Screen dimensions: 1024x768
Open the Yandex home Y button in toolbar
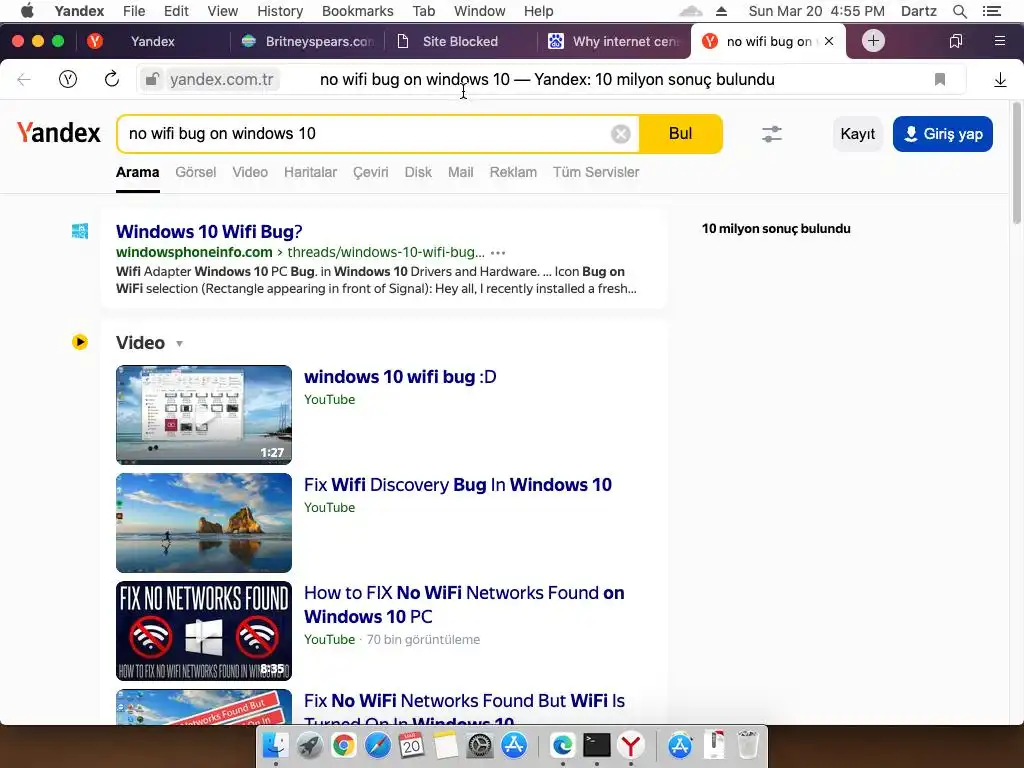click(x=68, y=80)
